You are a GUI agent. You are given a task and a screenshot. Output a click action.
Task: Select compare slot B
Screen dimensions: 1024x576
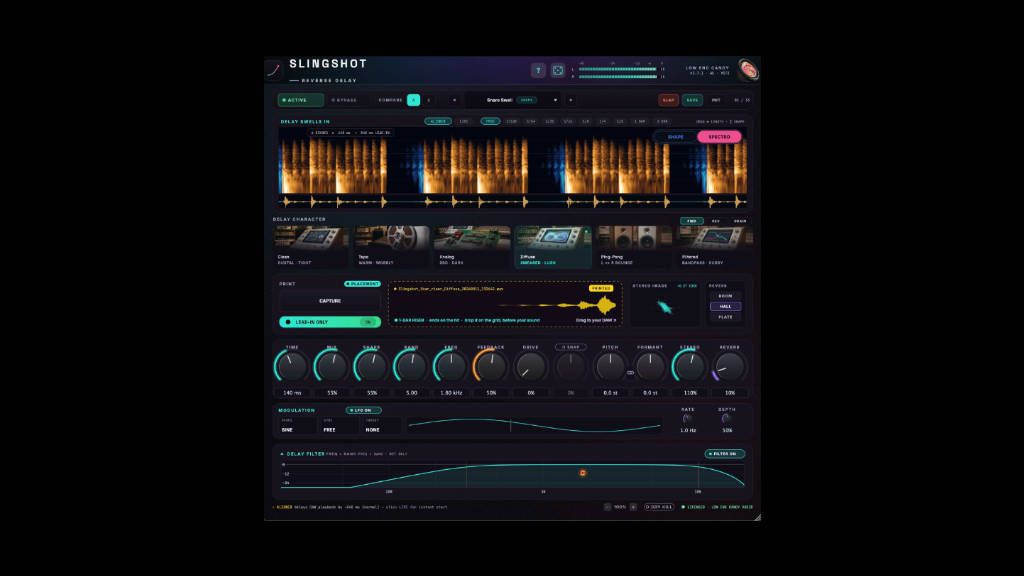[429, 100]
